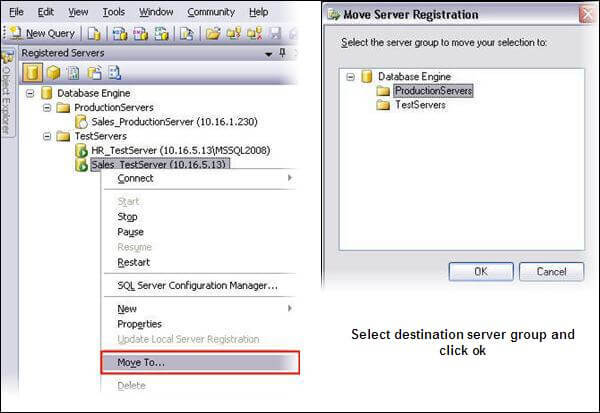Viewport: 600px width, 413px height.
Task: Select the Integration Services server type icon
Action: pyautogui.click(x=115, y=73)
